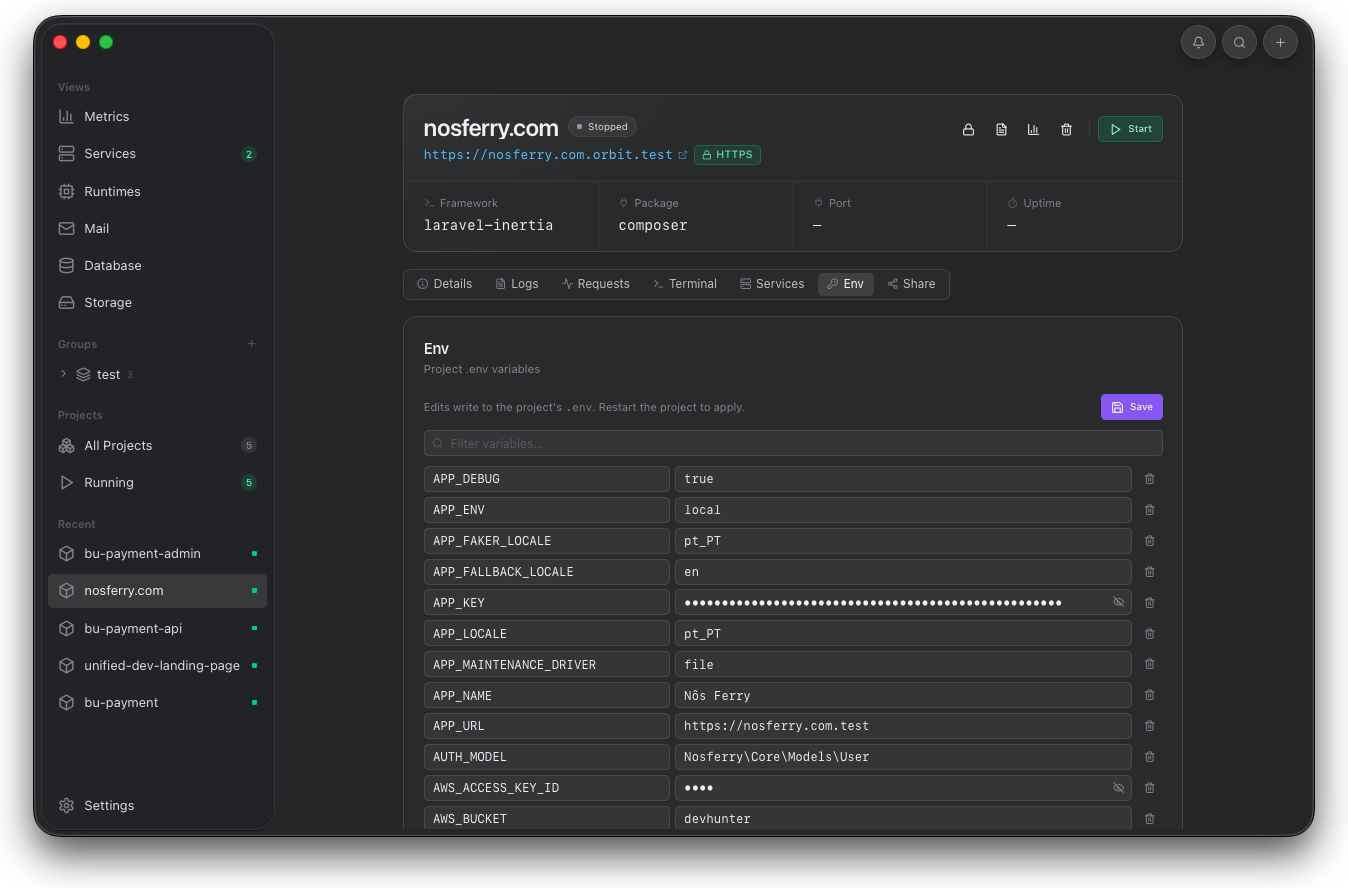Edit the AWS_BUCKET value 'devhunter'
This screenshot has height=888, width=1348.
903,818
